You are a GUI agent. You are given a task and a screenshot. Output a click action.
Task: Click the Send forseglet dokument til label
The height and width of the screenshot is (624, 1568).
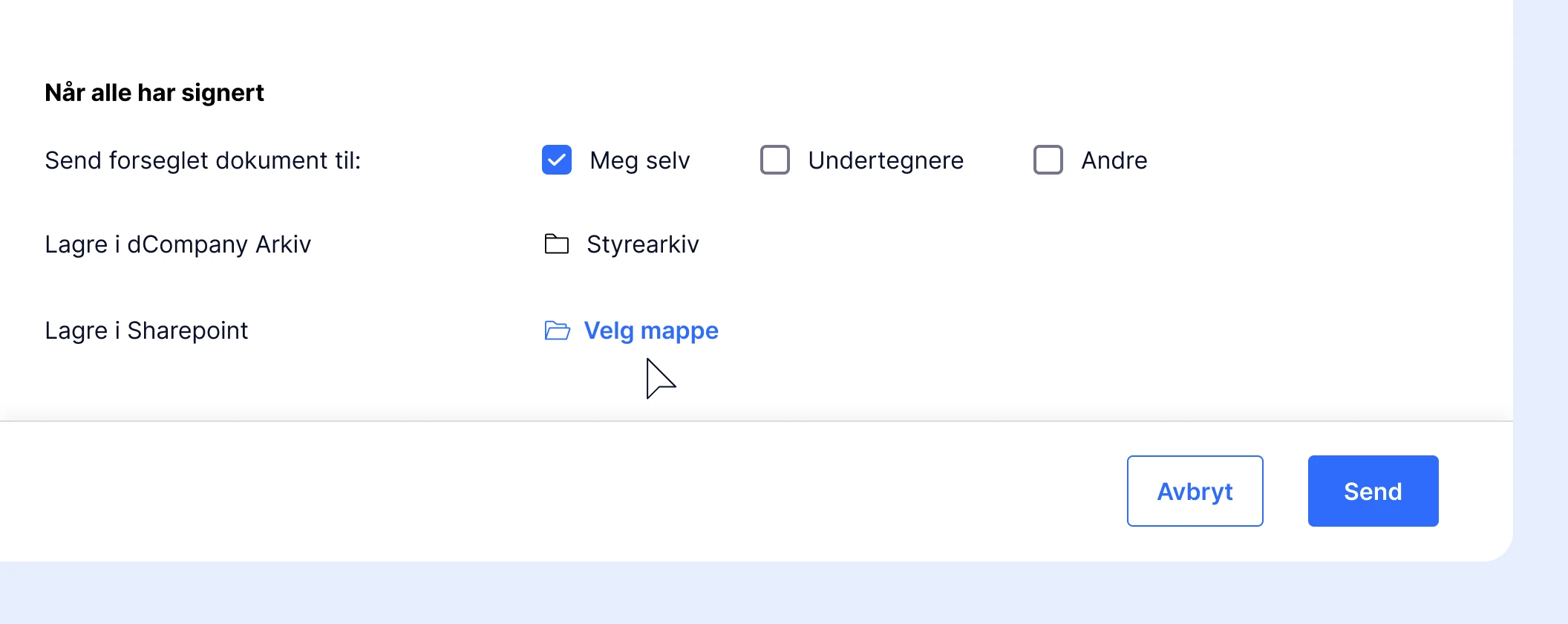pyautogui.click(x=203, y=160)
